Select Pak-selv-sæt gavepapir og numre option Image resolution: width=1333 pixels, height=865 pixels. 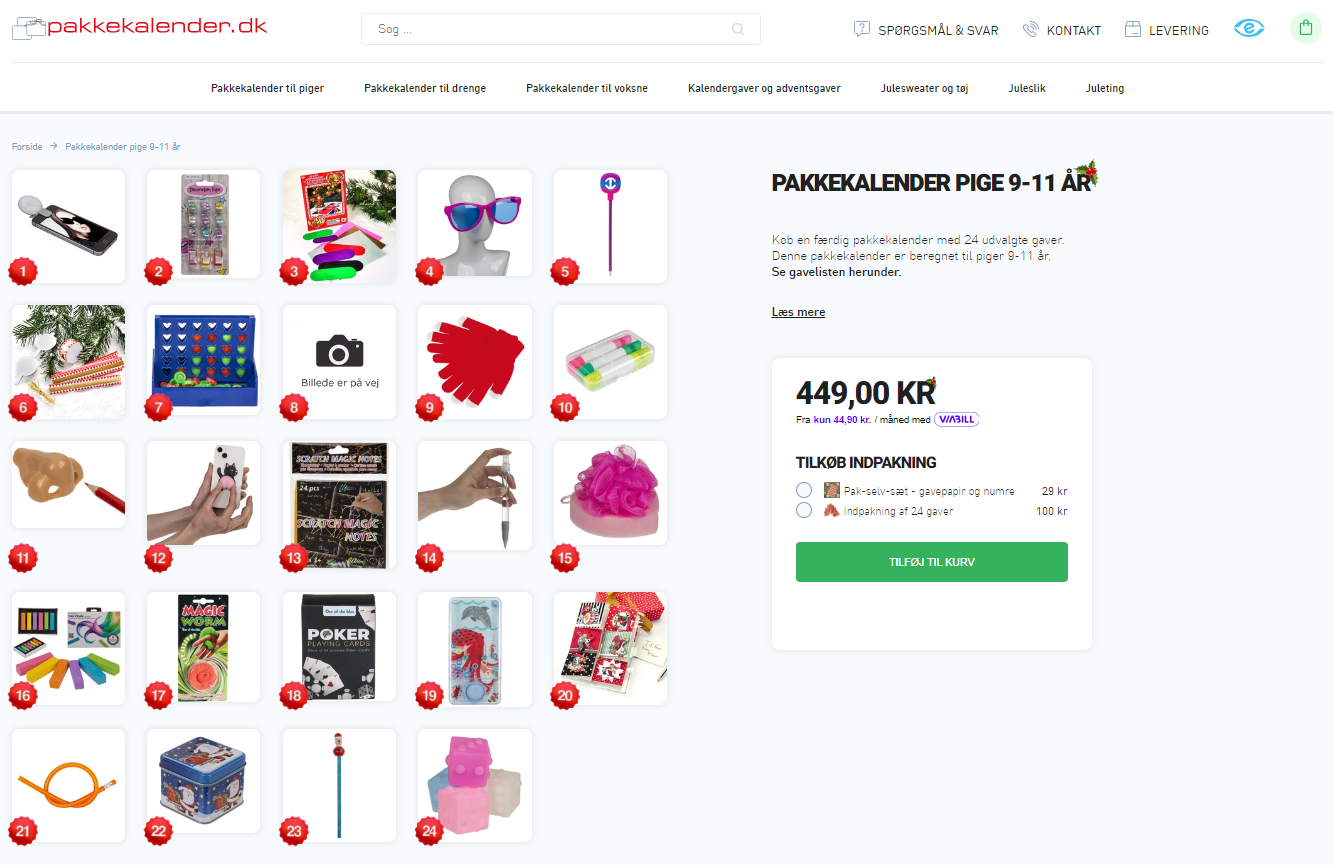[x=804, y=491]
